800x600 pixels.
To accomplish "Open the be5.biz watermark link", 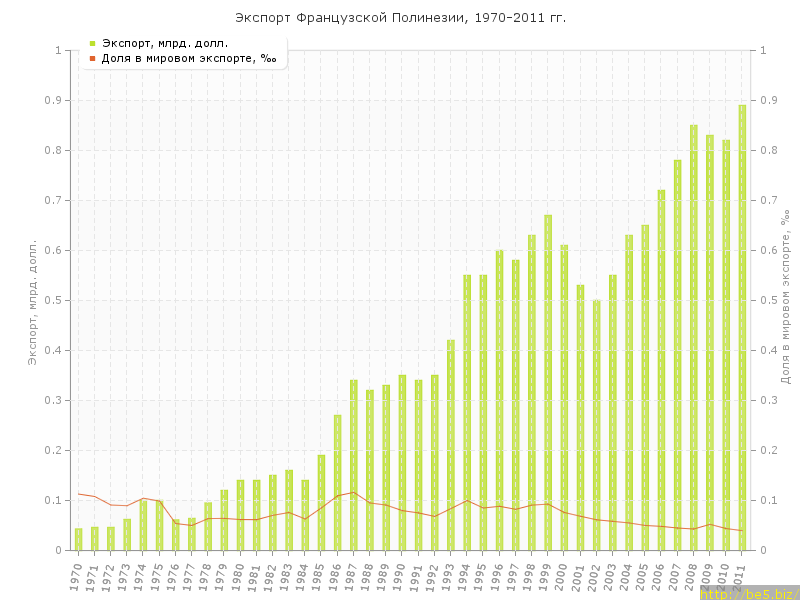I will pyautogui.click(x=748, y=593).
